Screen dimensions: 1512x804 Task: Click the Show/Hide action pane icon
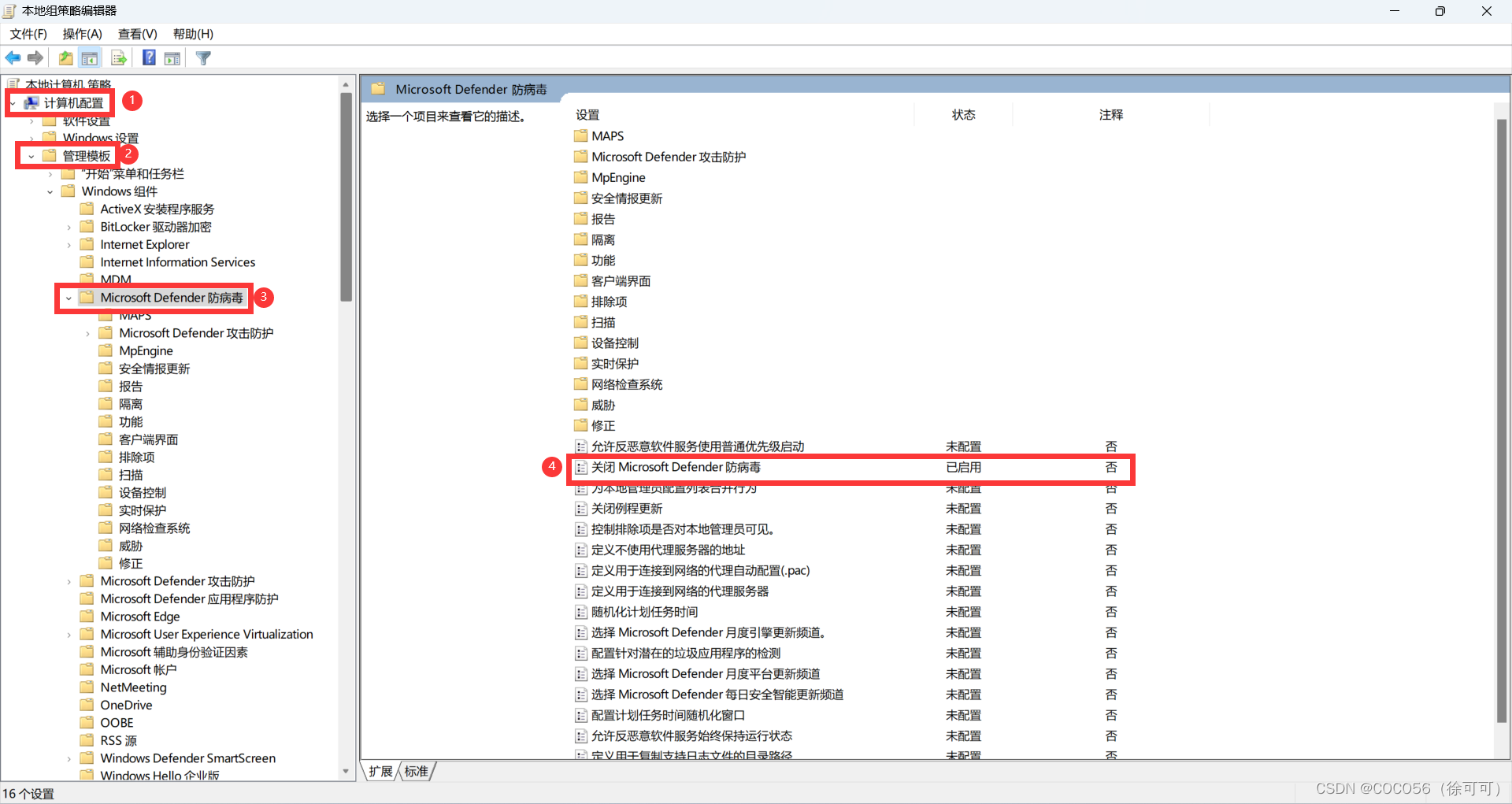(x=172, y=57)
